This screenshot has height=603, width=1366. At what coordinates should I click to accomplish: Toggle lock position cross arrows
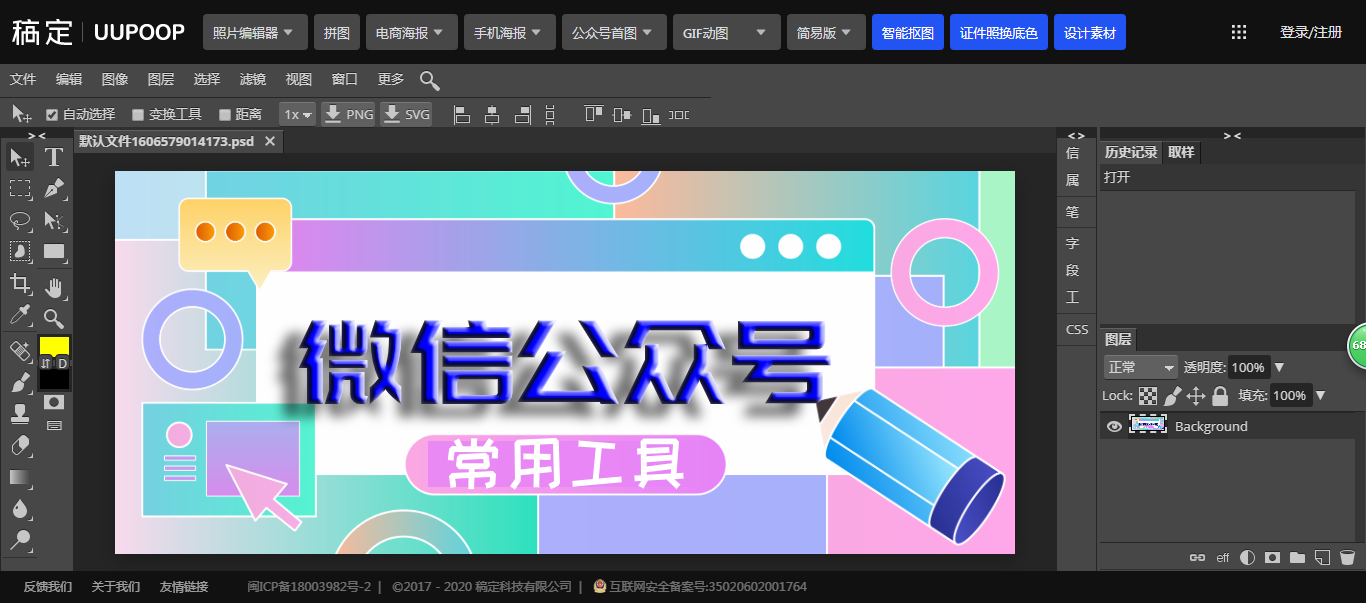point(1195,396)
